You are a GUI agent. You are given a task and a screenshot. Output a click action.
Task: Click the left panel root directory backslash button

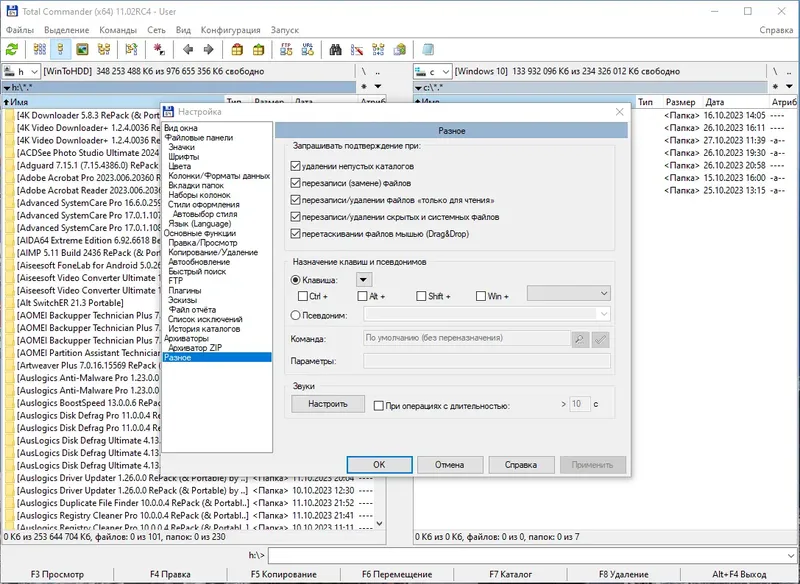[364, 71]
